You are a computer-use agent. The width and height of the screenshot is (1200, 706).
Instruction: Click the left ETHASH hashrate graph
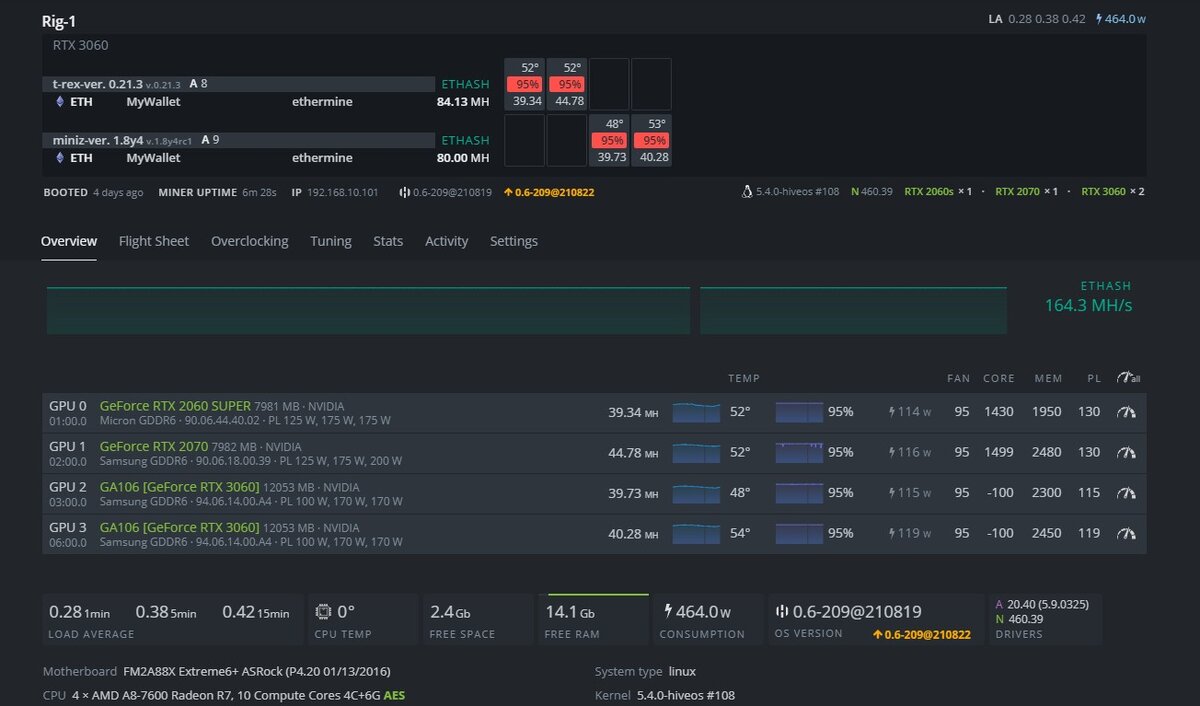(368, 311)
